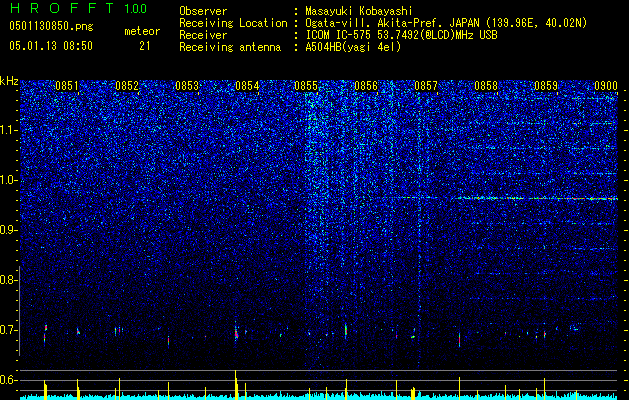Click the tallest yellow power spike below 0854
This screenshot has width=629, height=400.
(235, 384)
